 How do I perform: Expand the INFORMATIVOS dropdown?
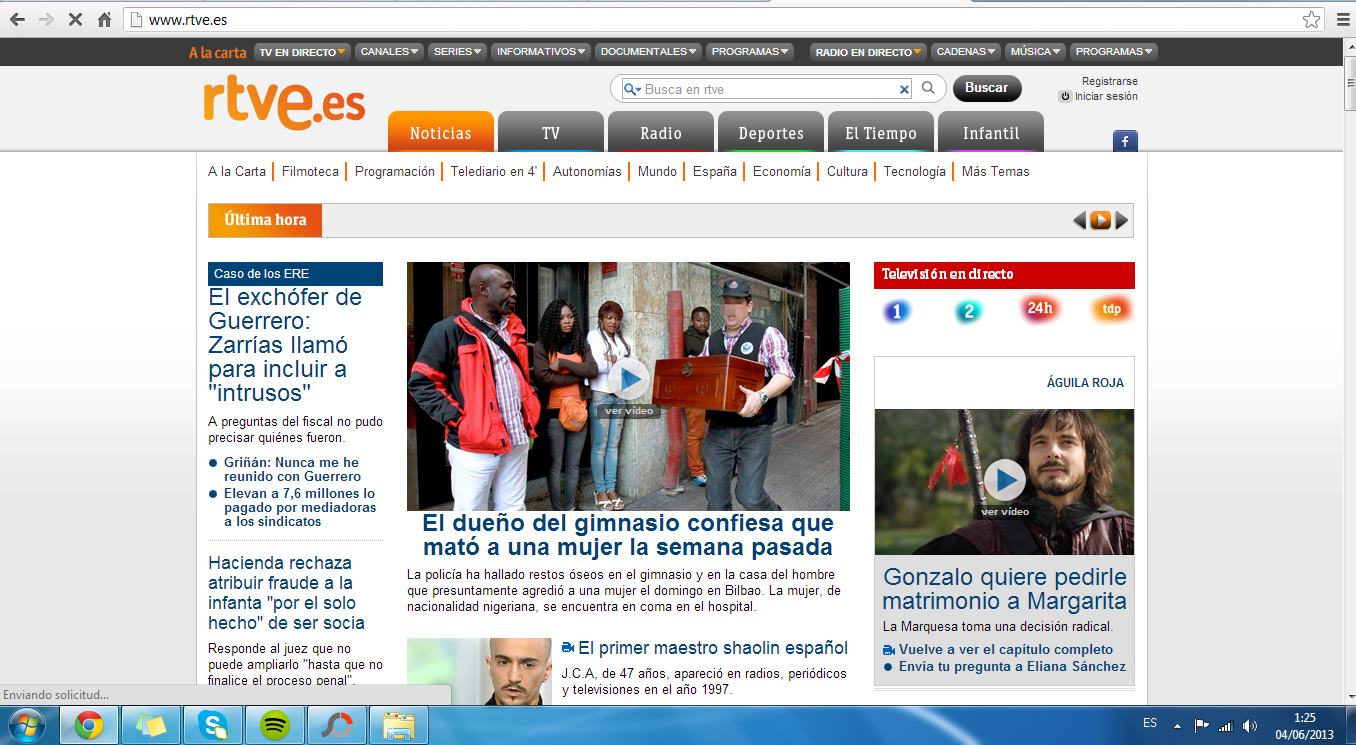tap(541, 51)
